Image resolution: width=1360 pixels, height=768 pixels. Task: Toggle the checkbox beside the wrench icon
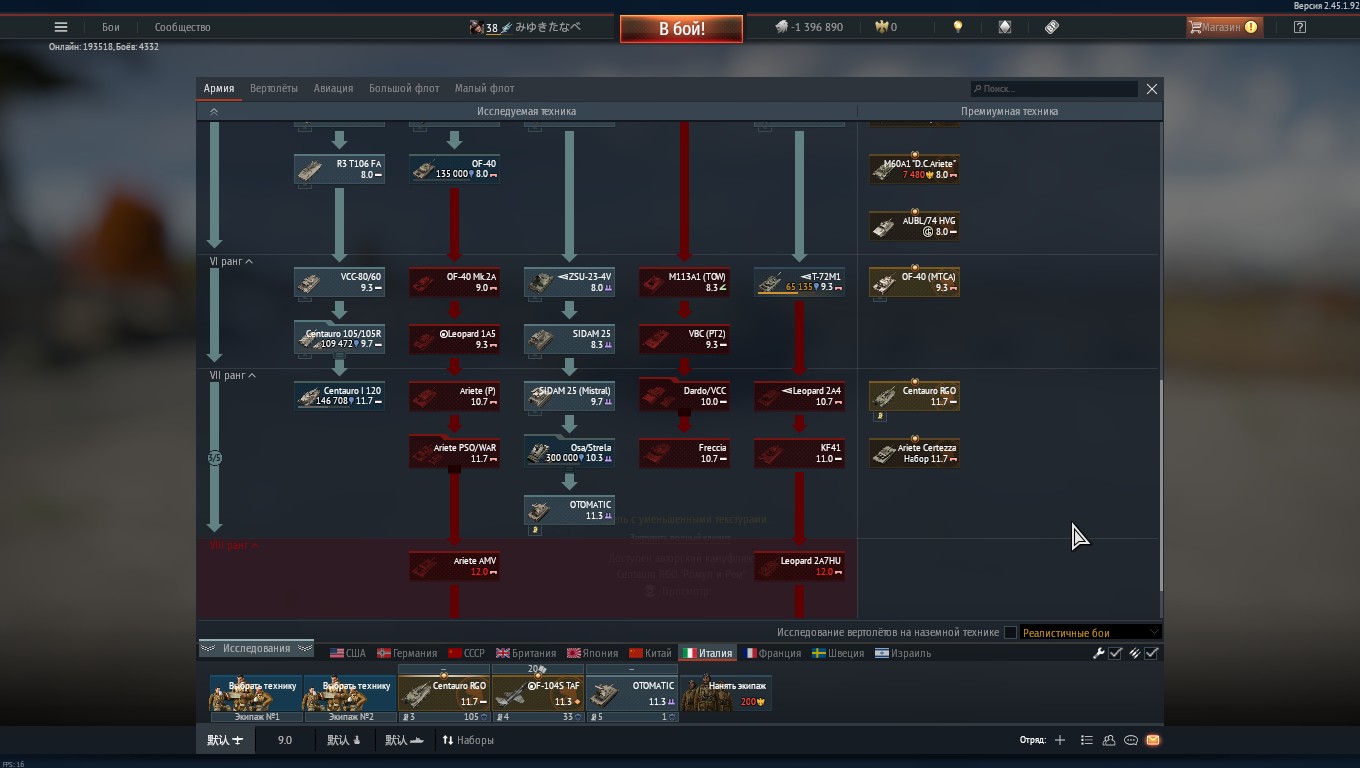pyautogui.click(x=1116, y=653)
